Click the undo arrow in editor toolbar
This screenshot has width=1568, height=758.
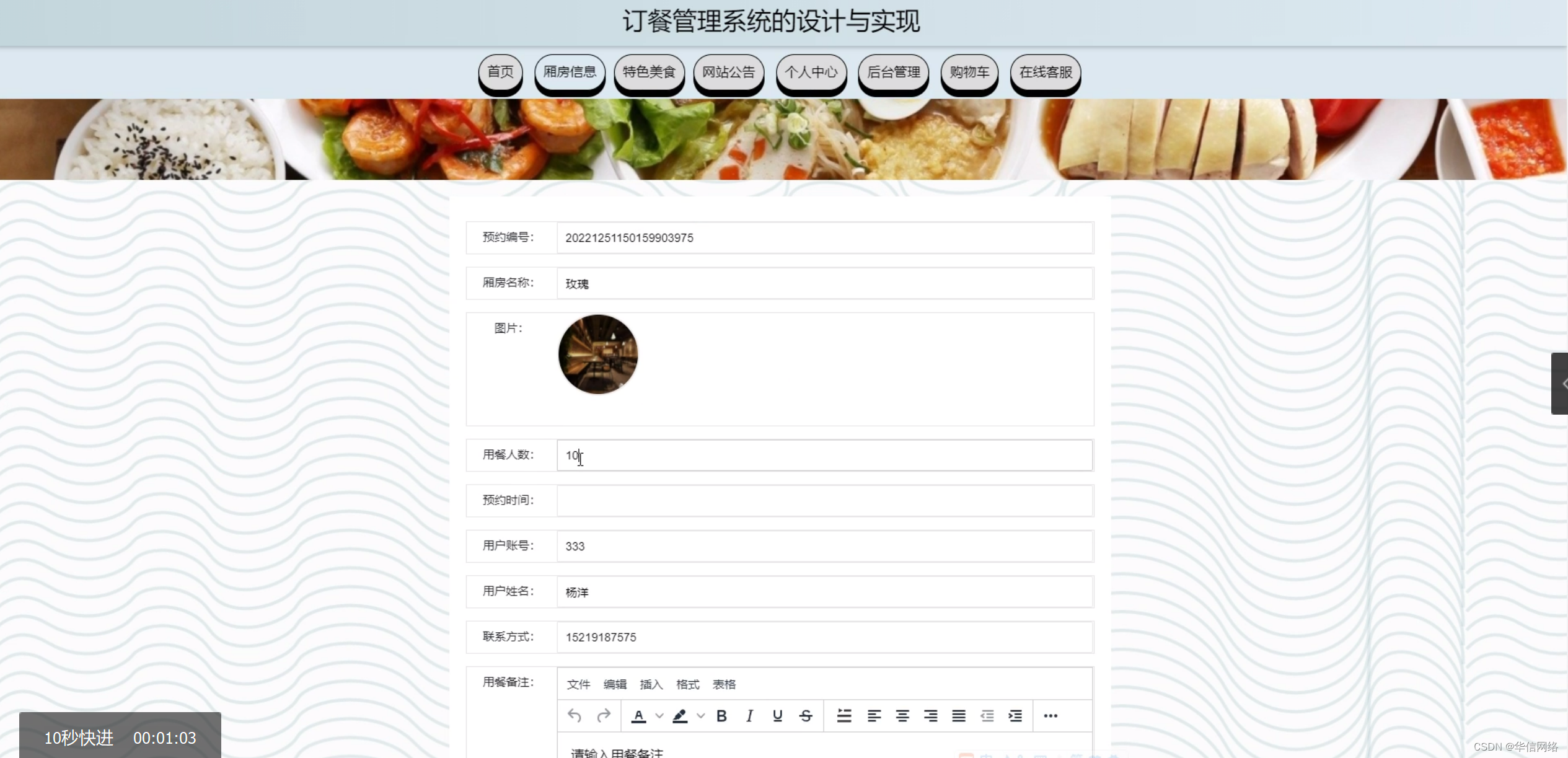(574, 716)
